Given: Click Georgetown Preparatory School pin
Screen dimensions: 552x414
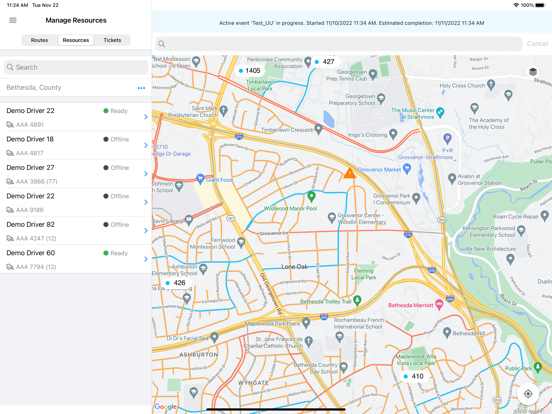Looking at the screenshot, I should click(381, 99).
